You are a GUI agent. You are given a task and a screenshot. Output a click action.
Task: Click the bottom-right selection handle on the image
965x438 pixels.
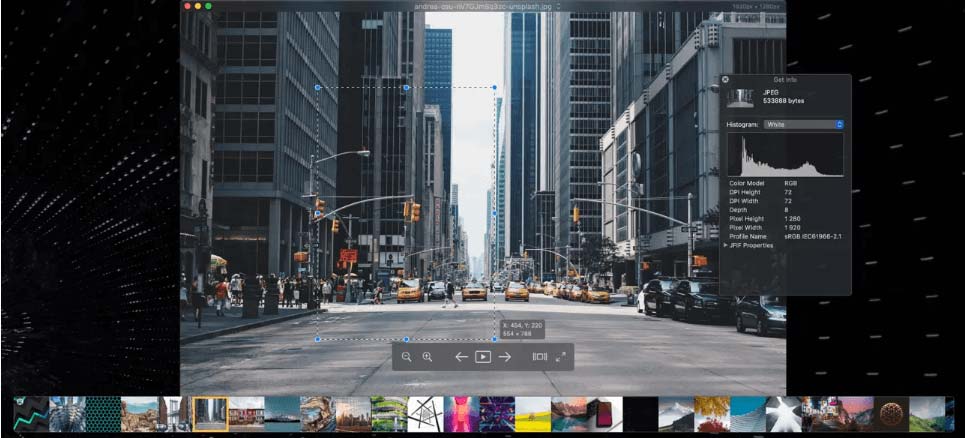(494, 339)
